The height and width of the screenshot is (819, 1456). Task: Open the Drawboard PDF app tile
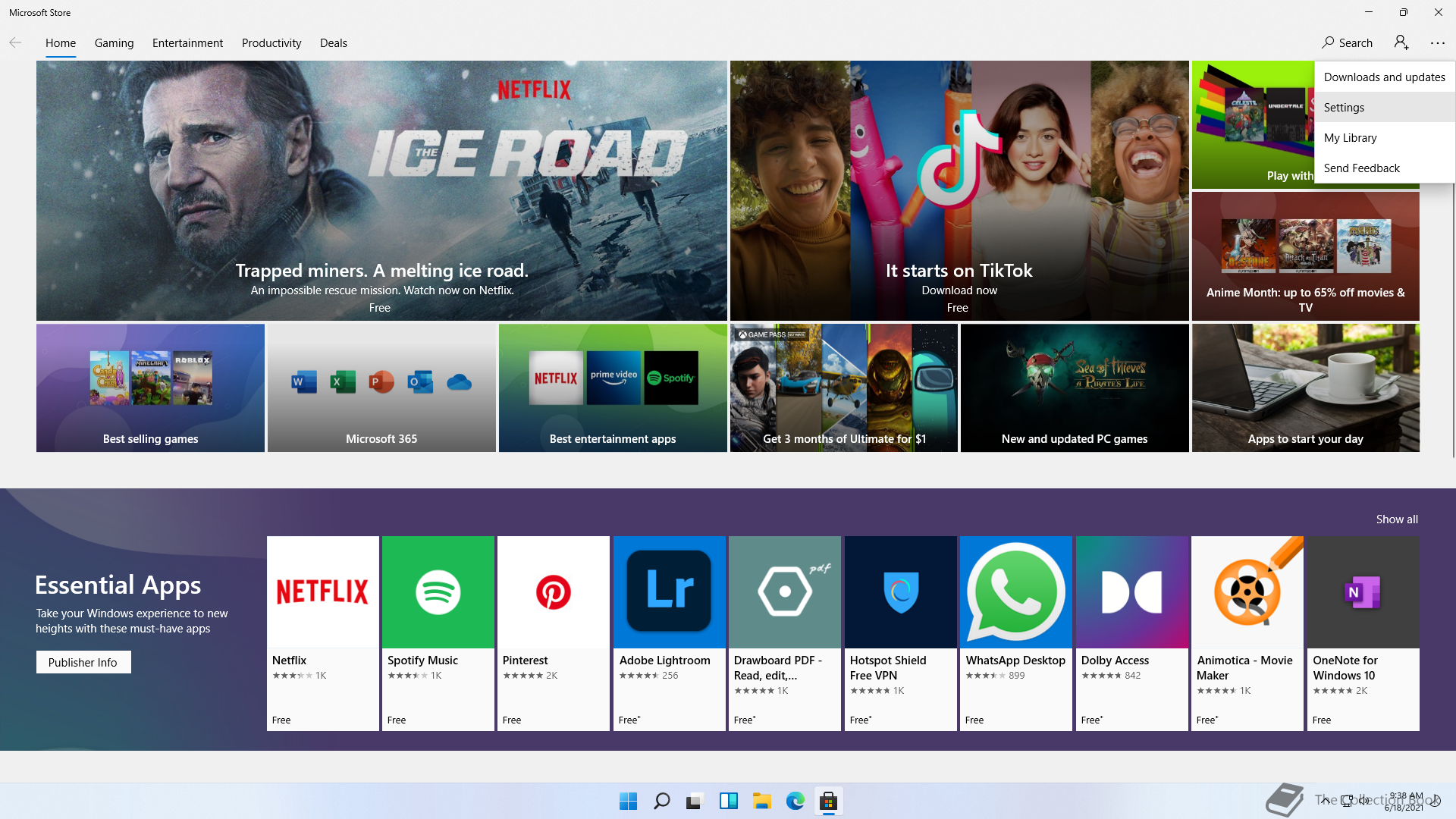[784, 633]
